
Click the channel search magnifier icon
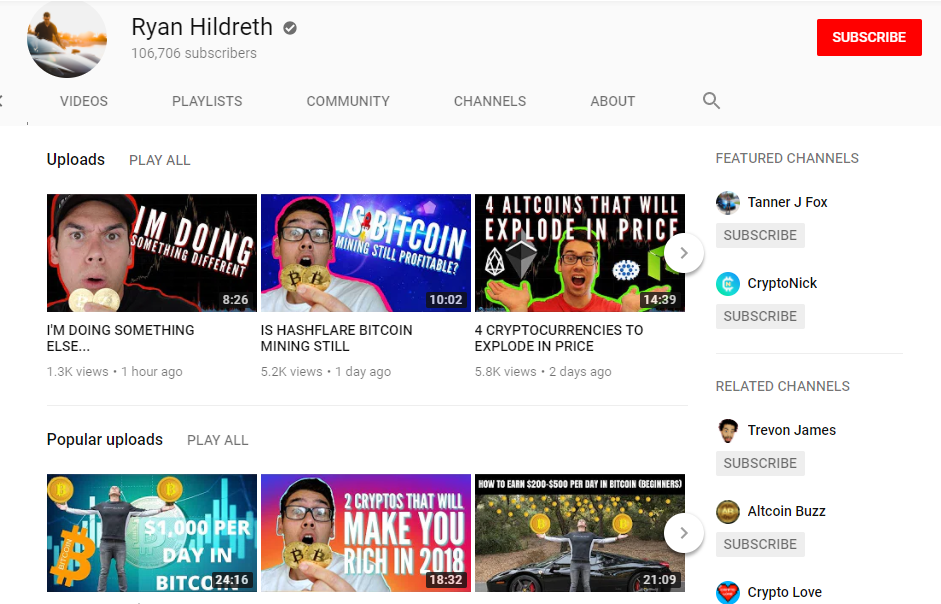tap(711, 101)
